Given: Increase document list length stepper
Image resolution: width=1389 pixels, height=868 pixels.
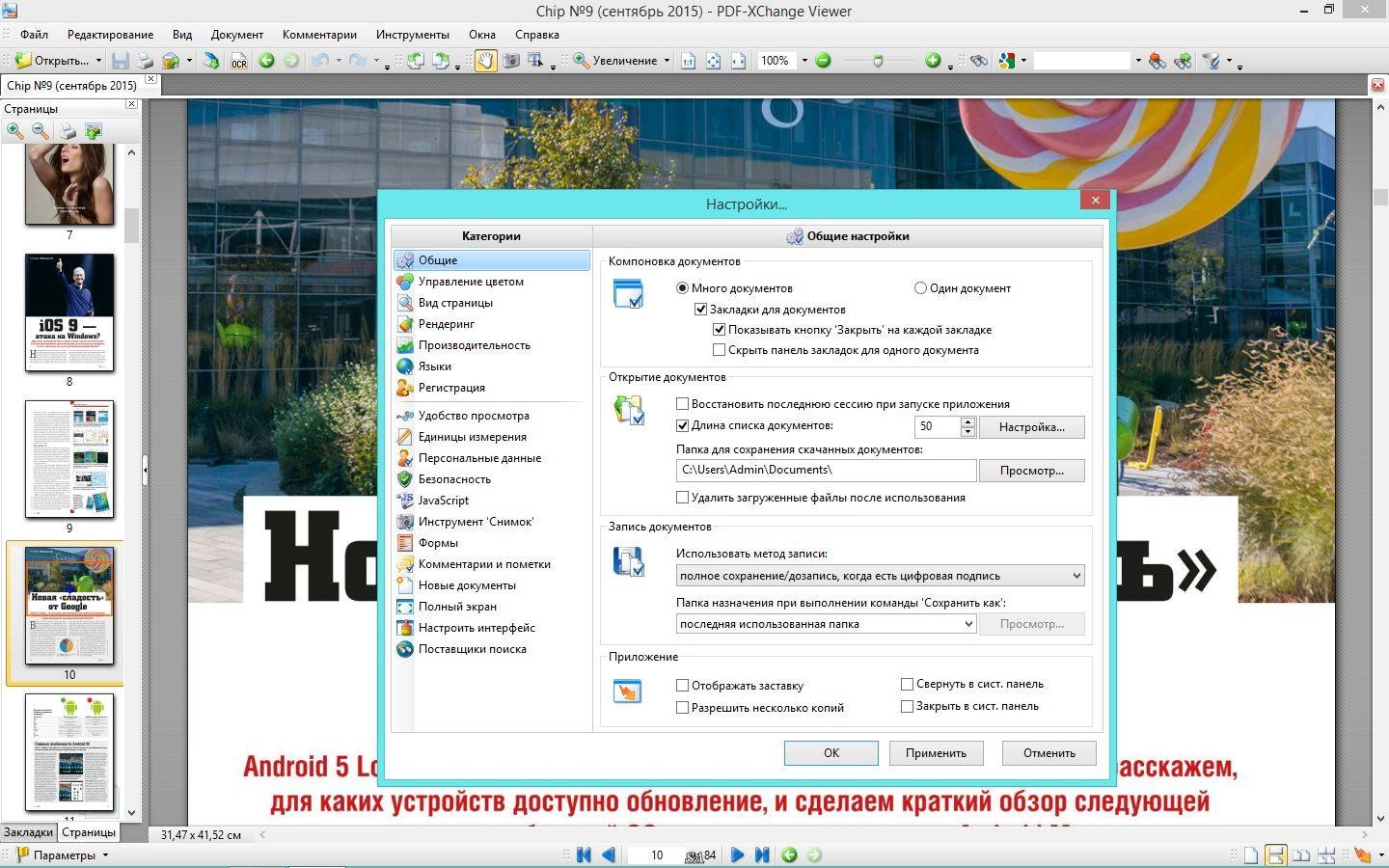Looking at the screenshot, I should 968,421.
